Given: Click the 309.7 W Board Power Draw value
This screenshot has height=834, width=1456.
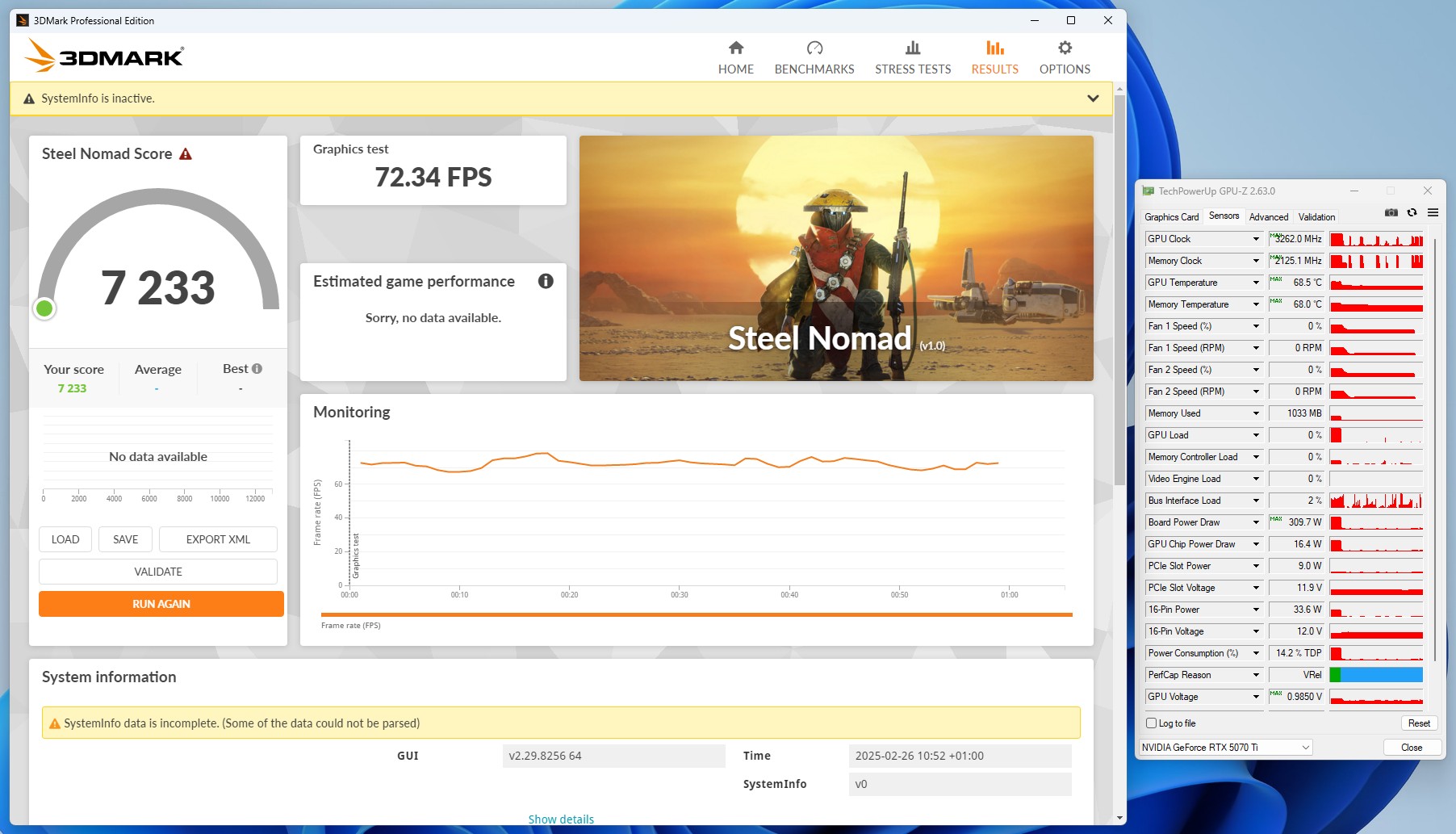Looking at the screenshot, I should click(x=1296, y=522).
